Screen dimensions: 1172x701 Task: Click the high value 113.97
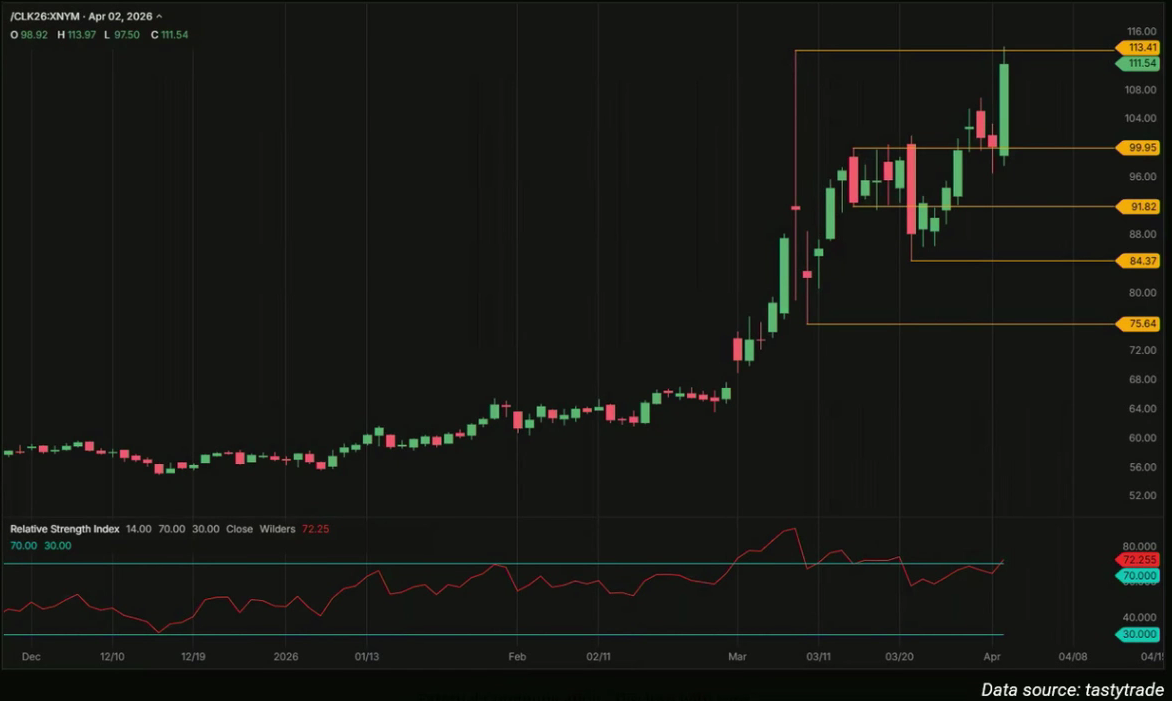tap(82, 34)
